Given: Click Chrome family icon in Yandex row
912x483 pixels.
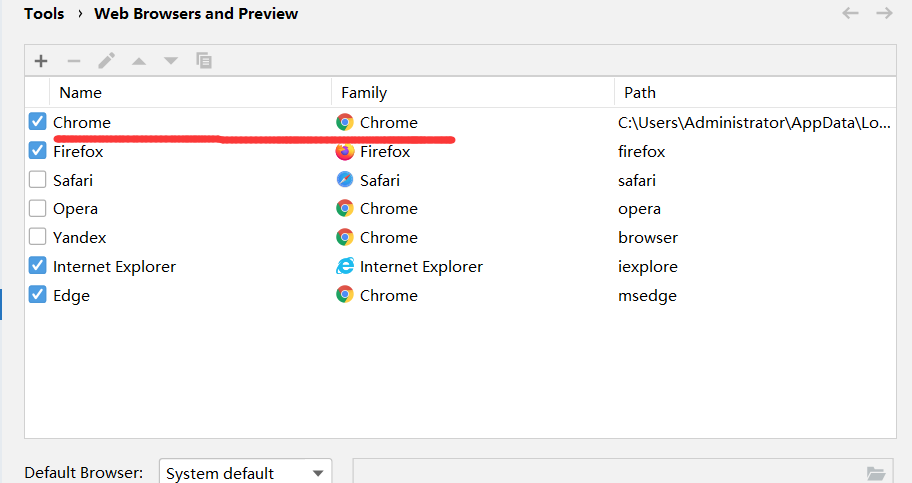Looking at the screenshot, I should pyautogui.click(x=345, y=237).
